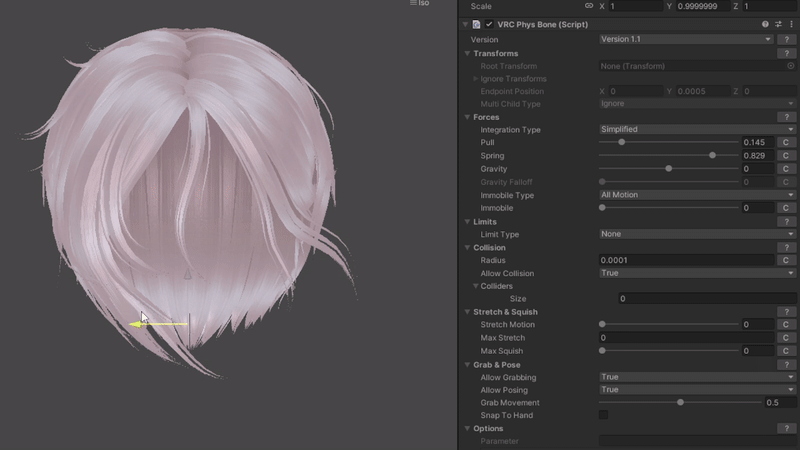Click the help button for Forces section
800x450 pixels.
[x=788, y=117]
